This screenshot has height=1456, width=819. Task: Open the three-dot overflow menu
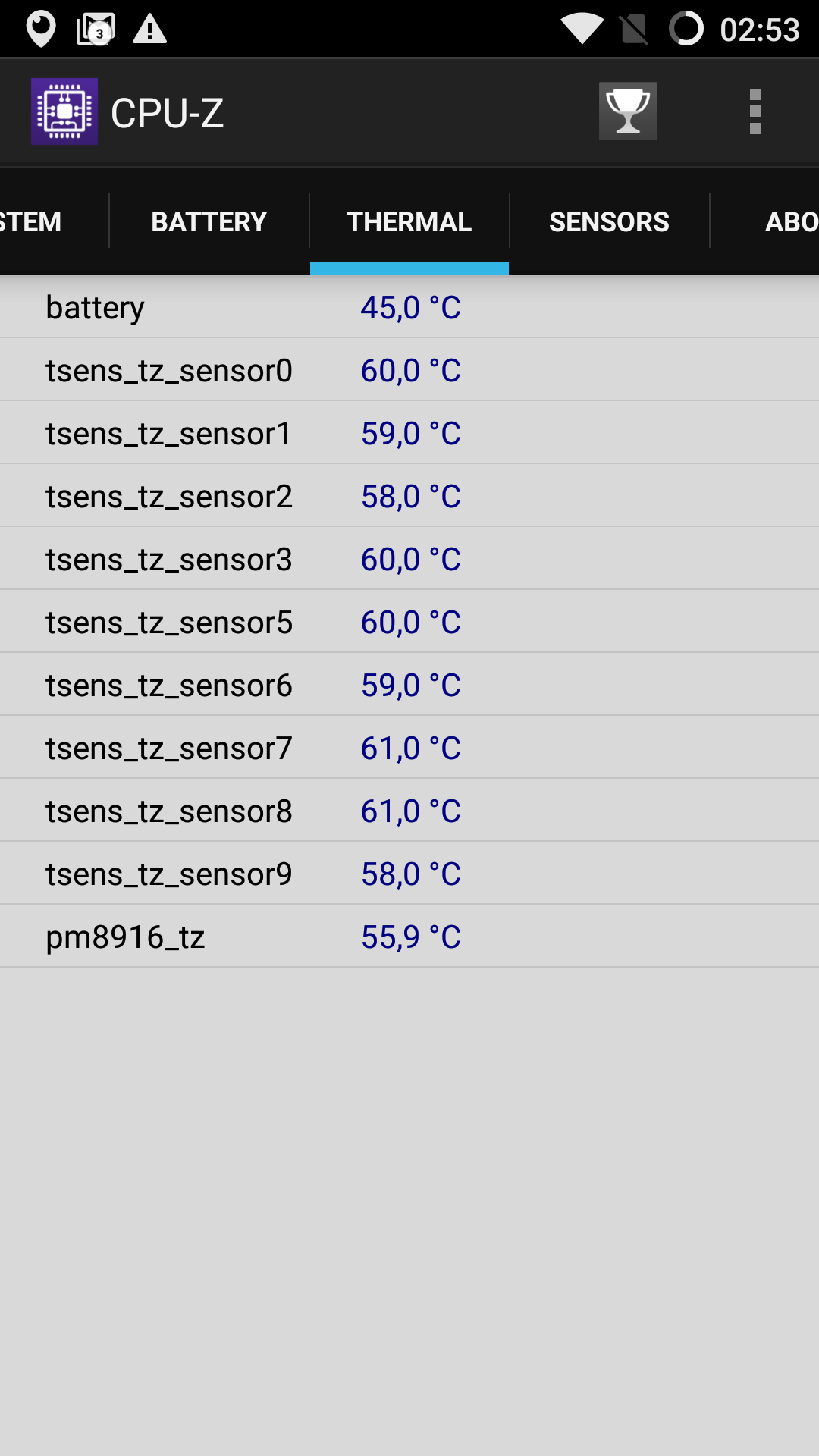(755, 111)
